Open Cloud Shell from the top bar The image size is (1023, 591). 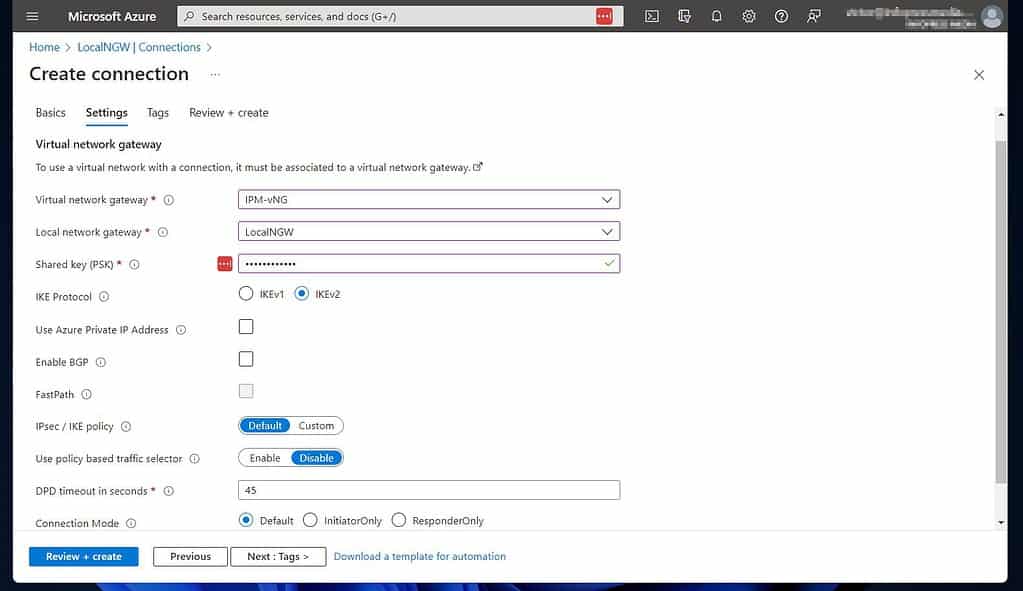tap(651, 16)
